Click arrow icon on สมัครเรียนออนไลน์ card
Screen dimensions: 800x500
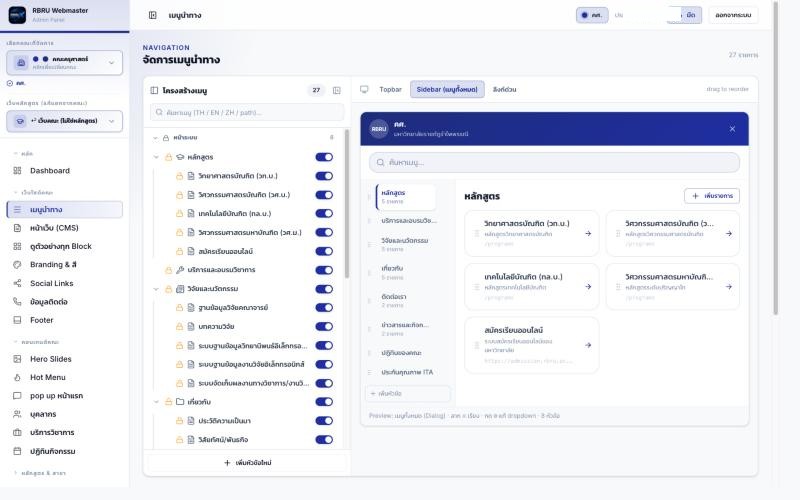click(x=588, y=345)
